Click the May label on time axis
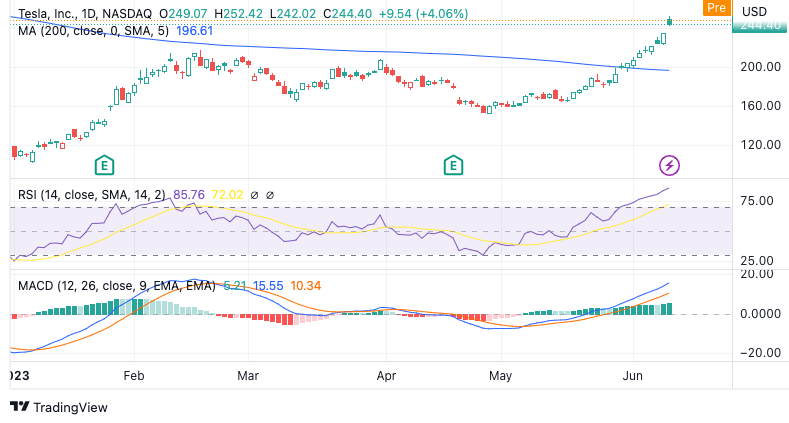 (500, 376)
